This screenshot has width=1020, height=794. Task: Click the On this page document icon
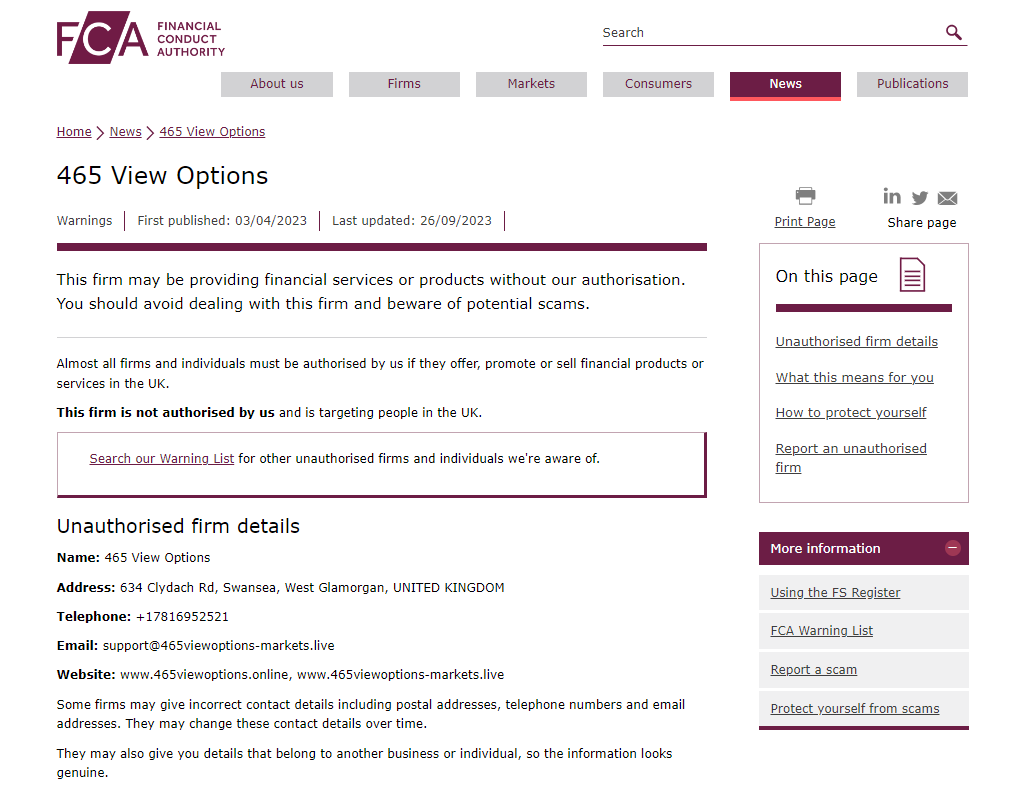(912, 275)
